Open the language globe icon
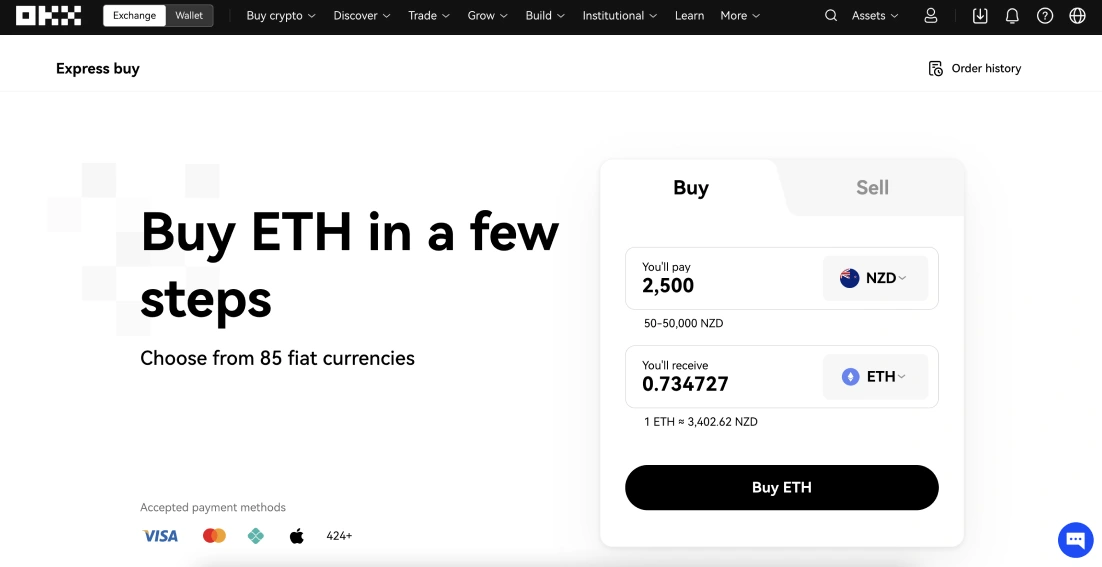Viewport: 1102px width, 567px height. pos(1077,15)
